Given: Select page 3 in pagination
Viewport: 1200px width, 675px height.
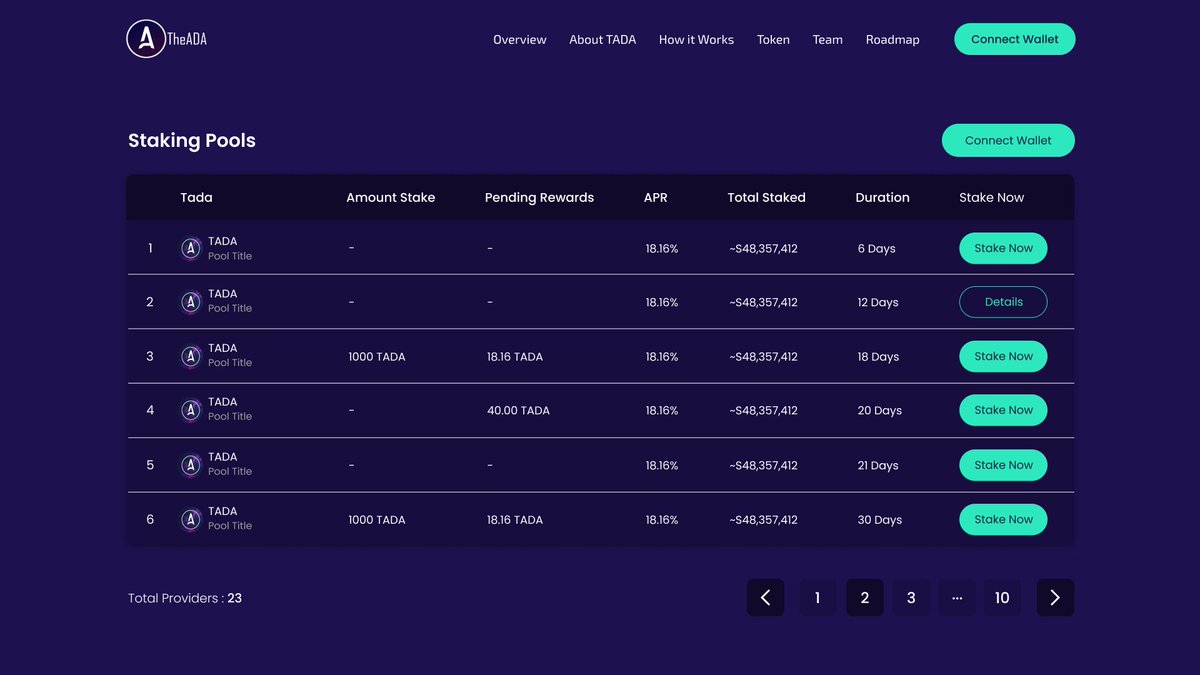Looking at the screenshot, I should pyautogui.click(x=911, y=598).
